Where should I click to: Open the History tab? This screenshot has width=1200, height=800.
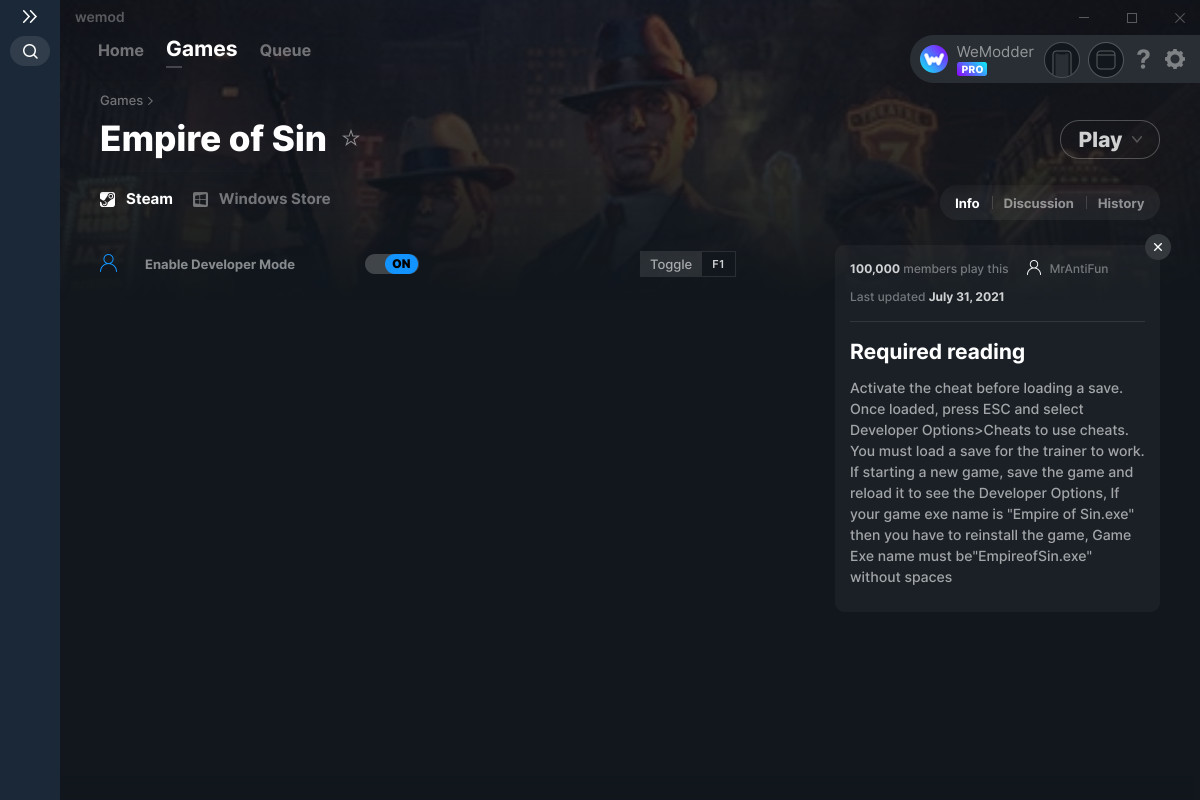[x=1120, y=203]
